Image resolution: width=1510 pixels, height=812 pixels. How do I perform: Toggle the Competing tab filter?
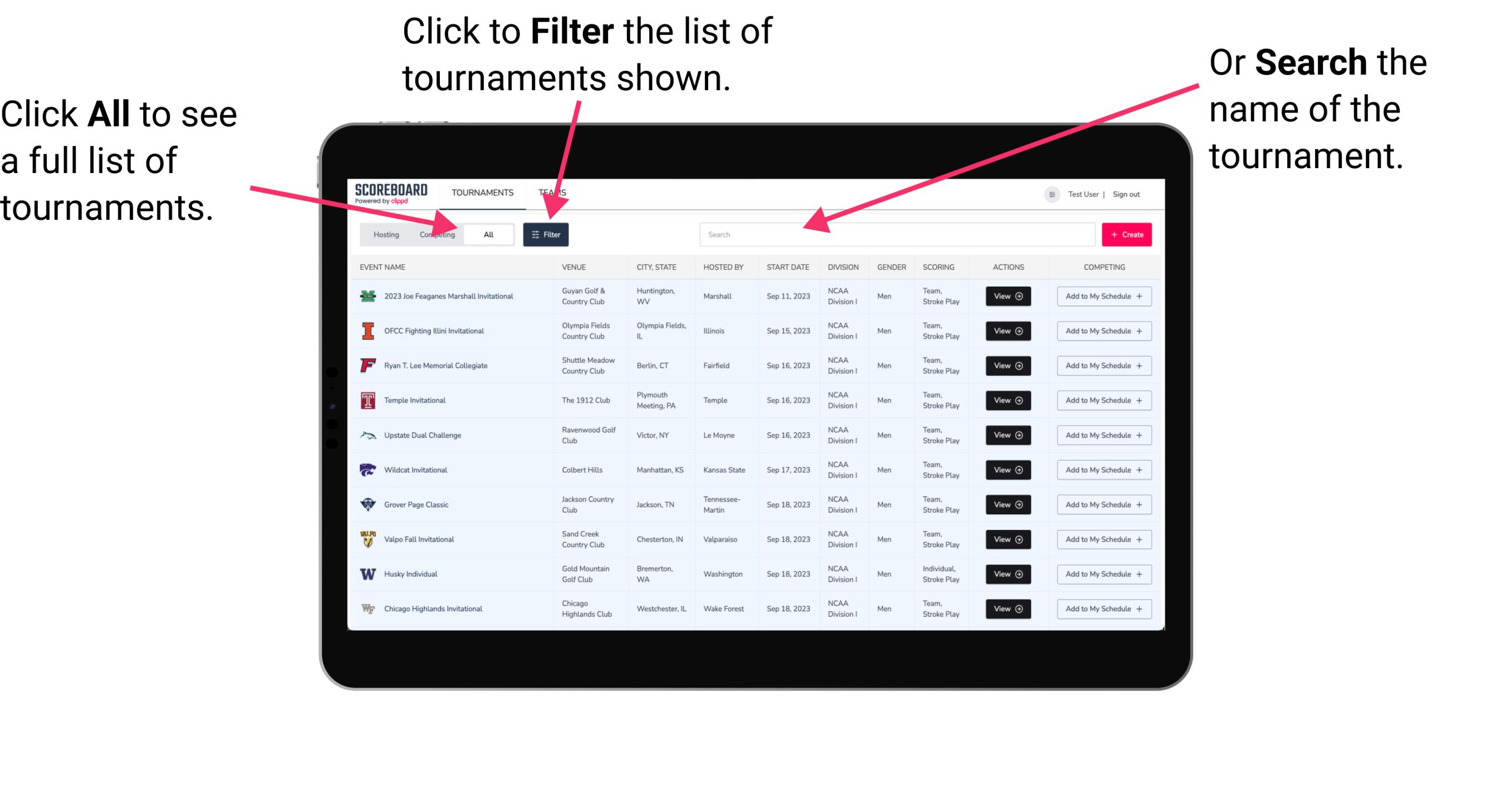pyautogui.click(x=437, y=234)
